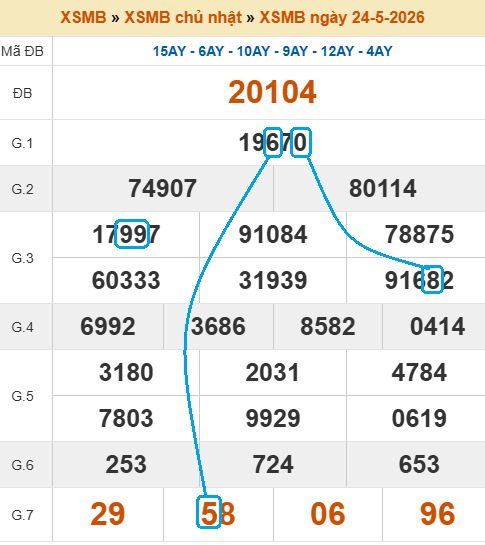The height and width of the screenshot is (545, 485).
Task: Click the boxed 5 in G.7 number 58
Action: (x=209, y=512)
